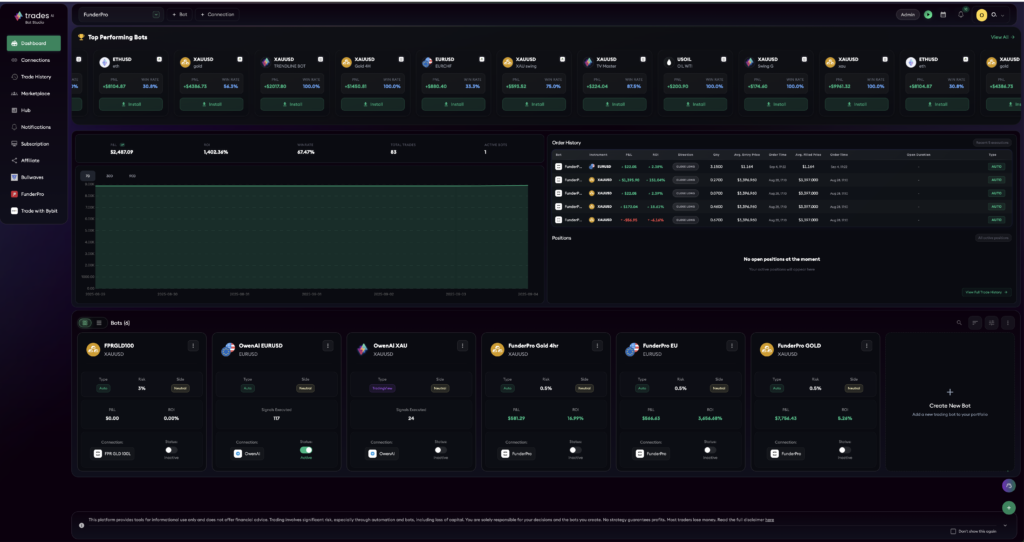Switch Bots to list view
1024x542 pixels.
coord(99,323)
